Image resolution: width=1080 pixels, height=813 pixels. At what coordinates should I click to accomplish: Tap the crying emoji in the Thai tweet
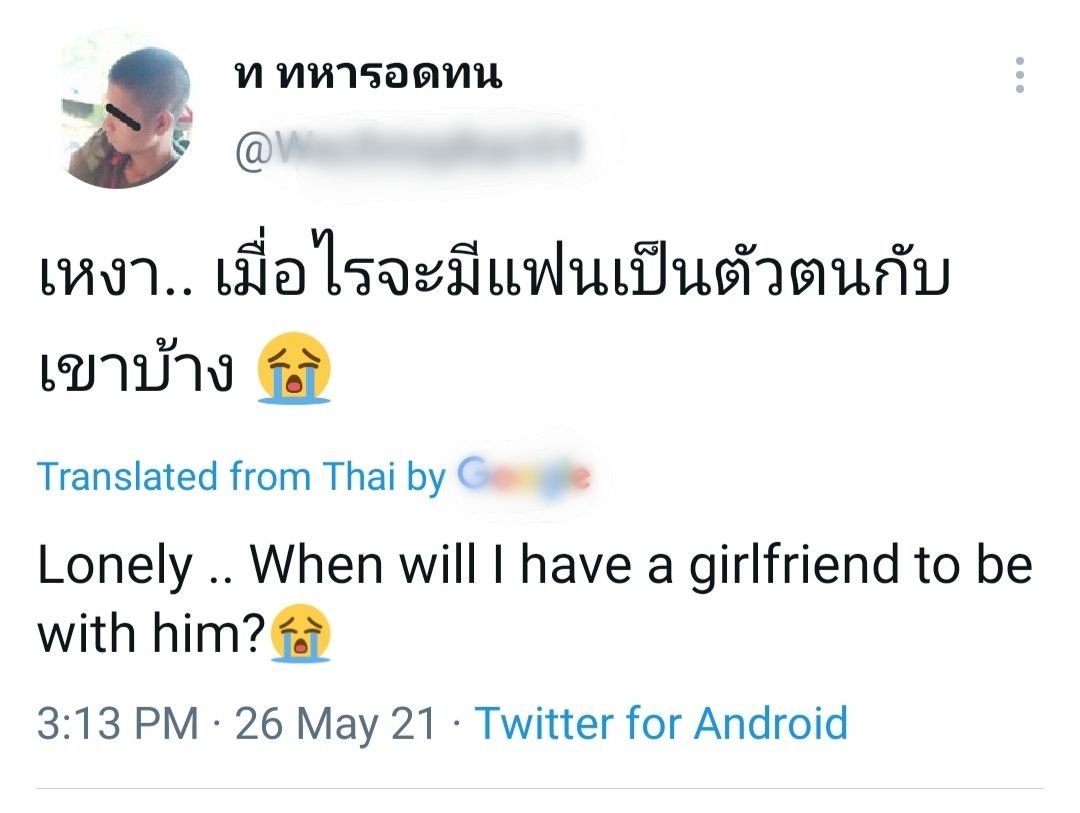point(293,373)
